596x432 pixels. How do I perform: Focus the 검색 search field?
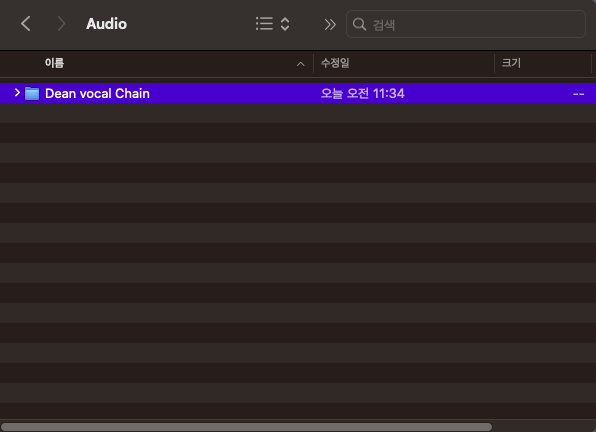point(466,24)
